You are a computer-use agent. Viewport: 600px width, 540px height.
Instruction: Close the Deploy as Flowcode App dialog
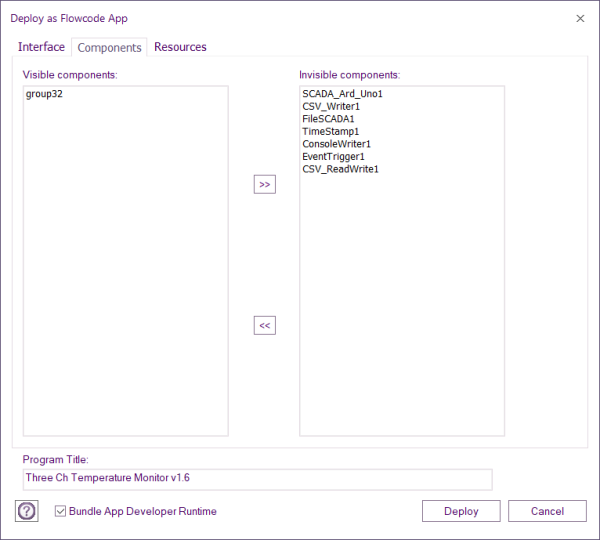coord(580,18)
